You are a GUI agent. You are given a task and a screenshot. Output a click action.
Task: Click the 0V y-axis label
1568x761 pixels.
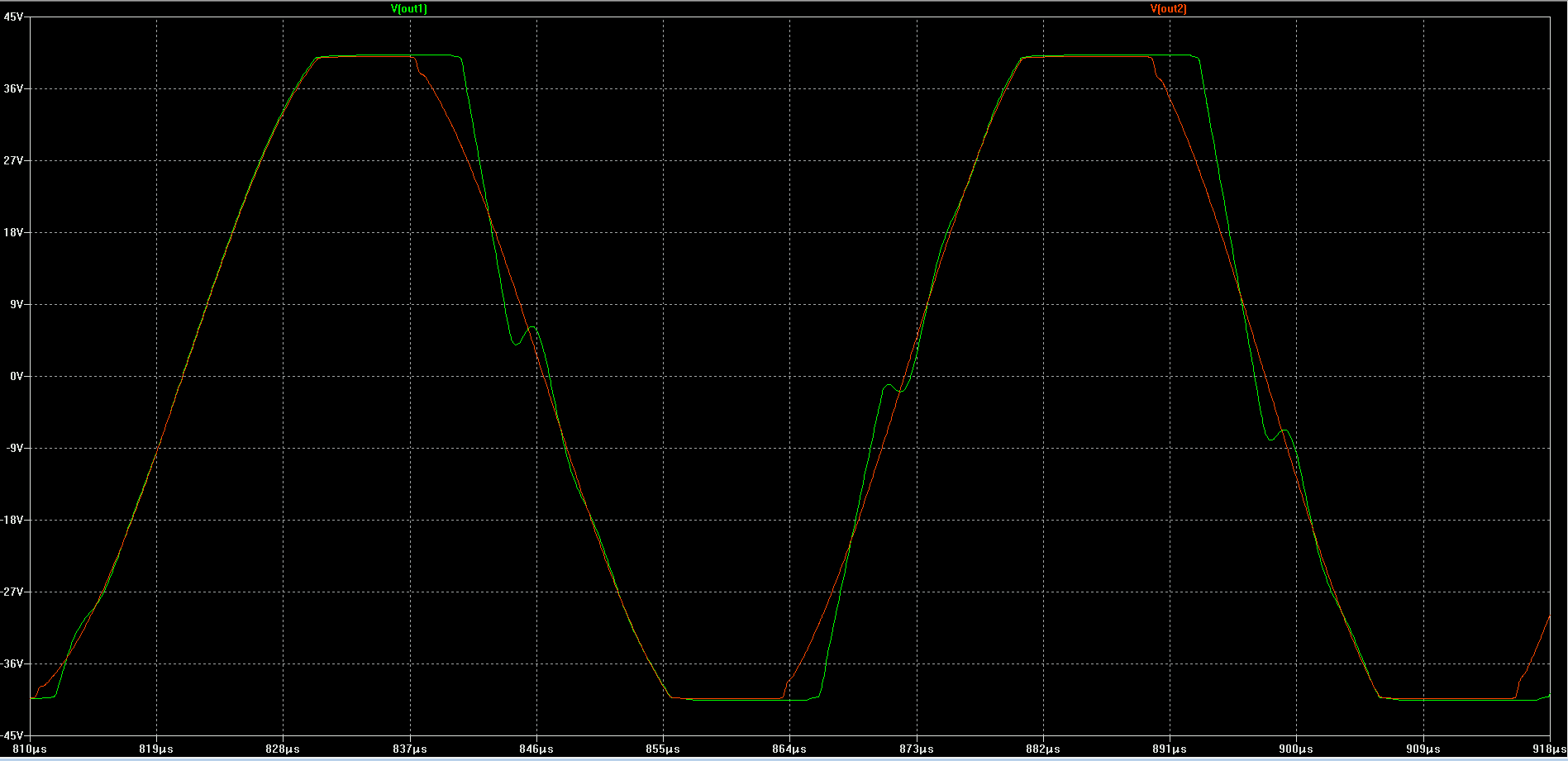(x=17, y=376)
